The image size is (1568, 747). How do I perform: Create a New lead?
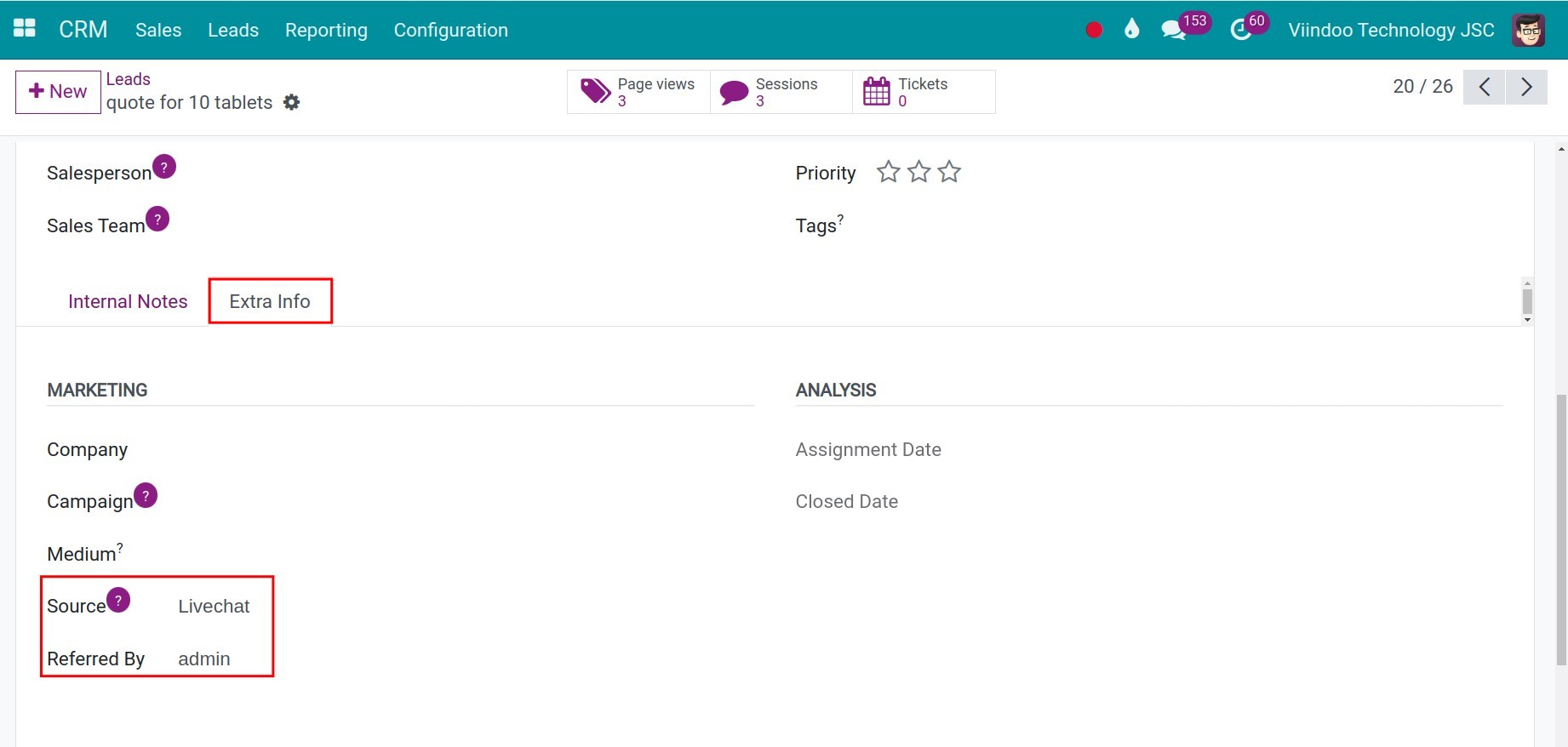58,92
